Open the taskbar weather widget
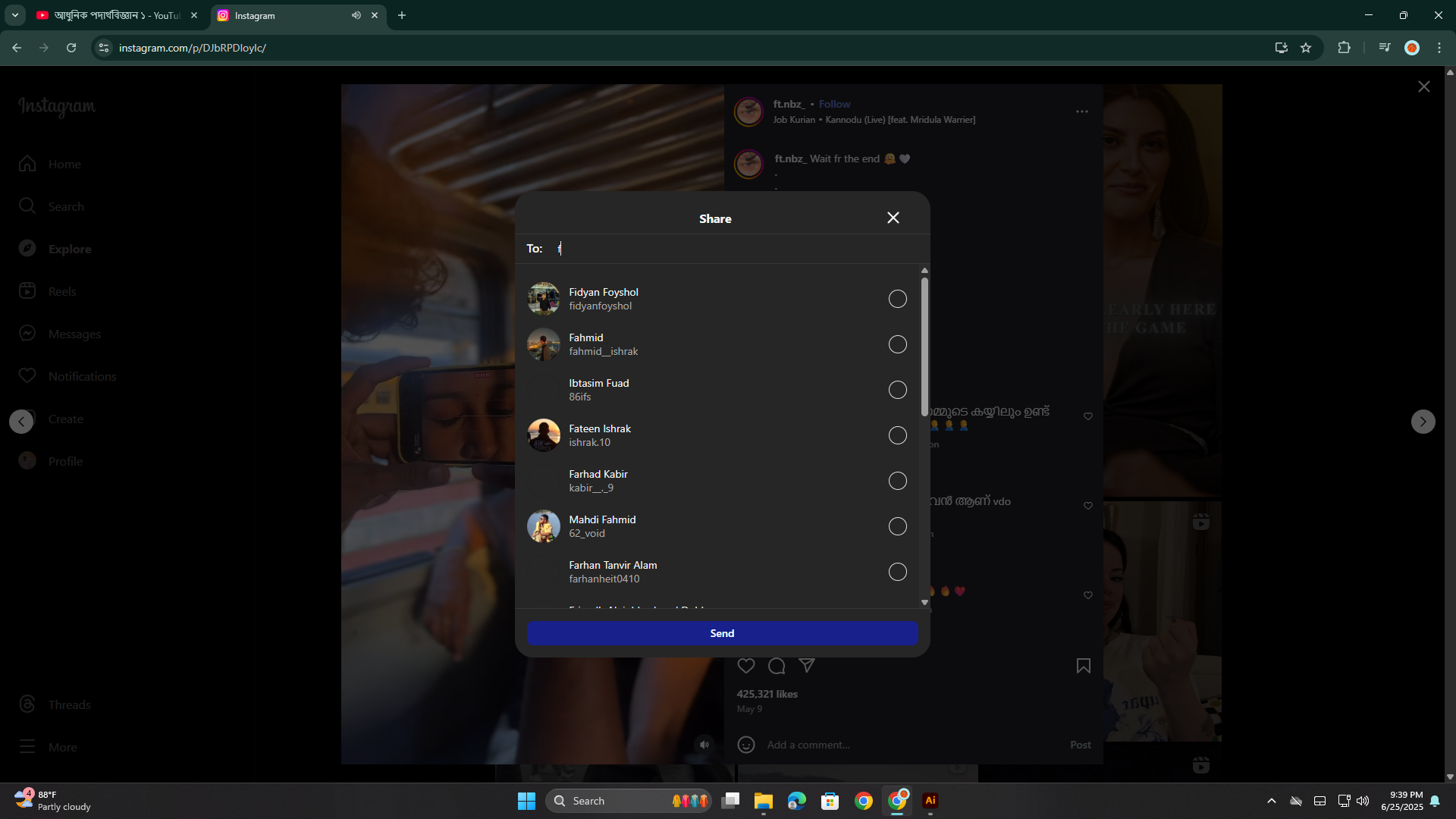Image resolution: width=1456 pixels, height=819 pixels. click(x=53, y=801)
